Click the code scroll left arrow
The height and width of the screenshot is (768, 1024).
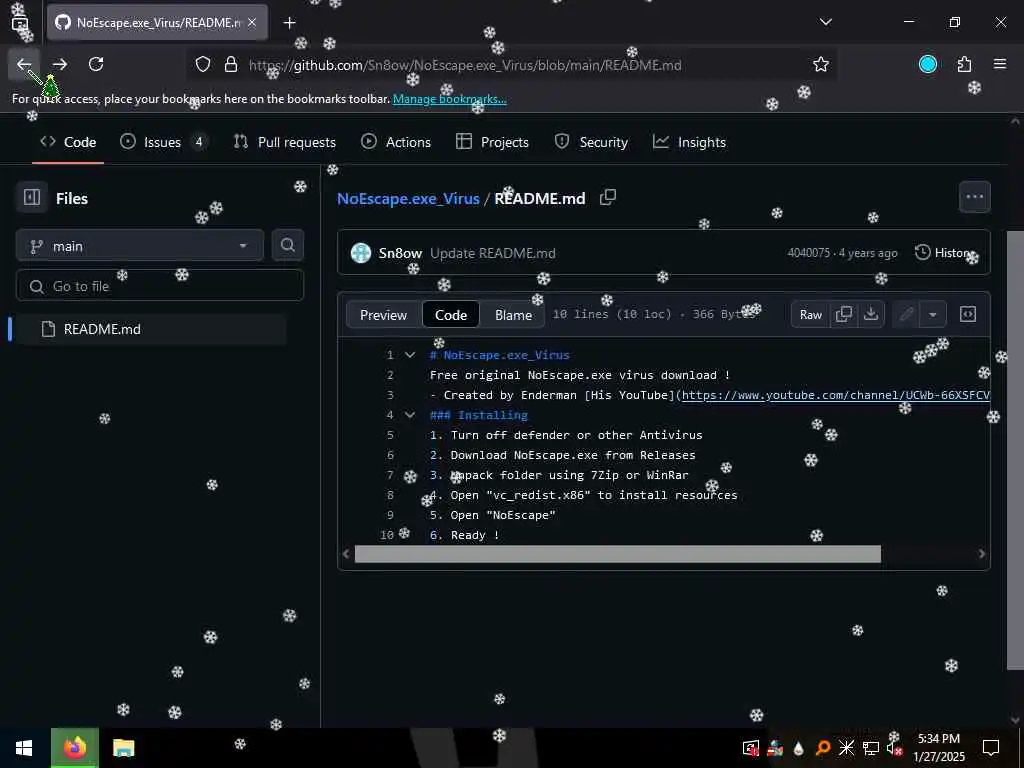click(346, 554)
